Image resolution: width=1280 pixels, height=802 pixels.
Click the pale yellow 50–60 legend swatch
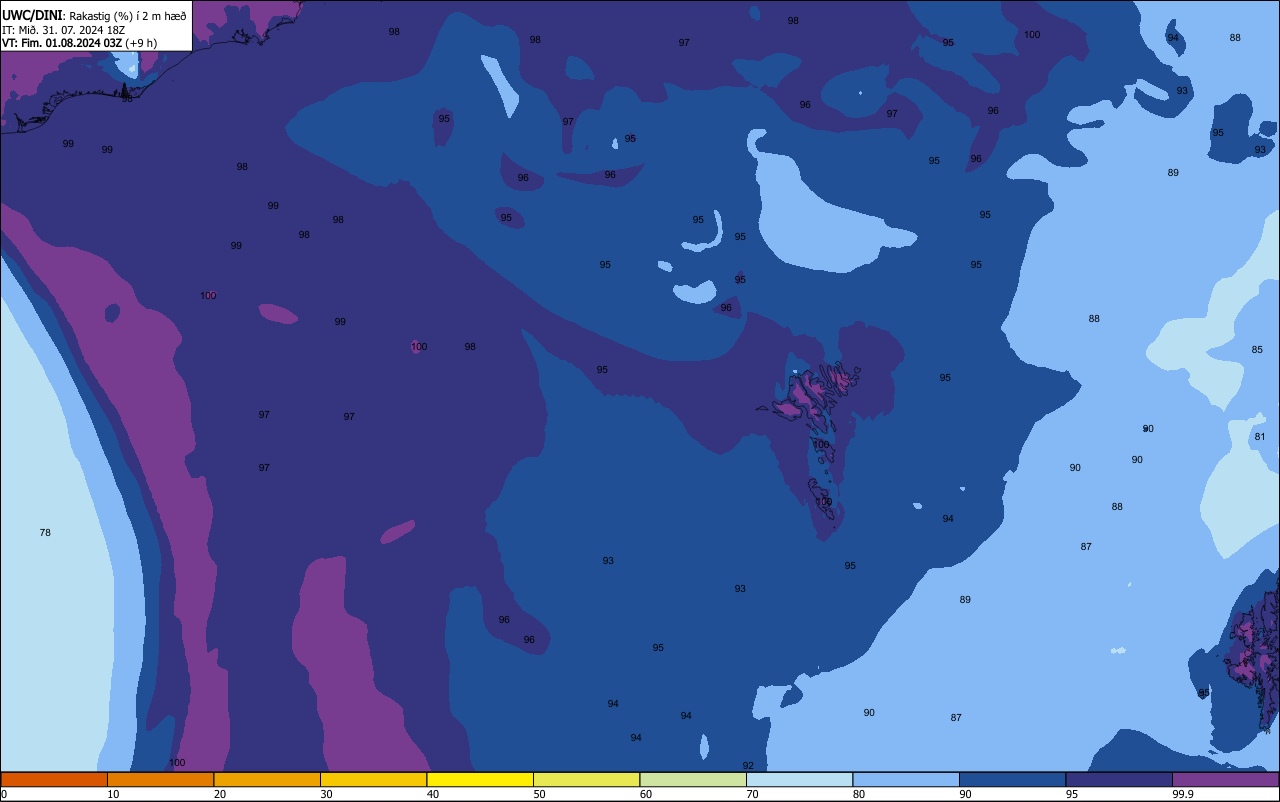tap(586, 779)
